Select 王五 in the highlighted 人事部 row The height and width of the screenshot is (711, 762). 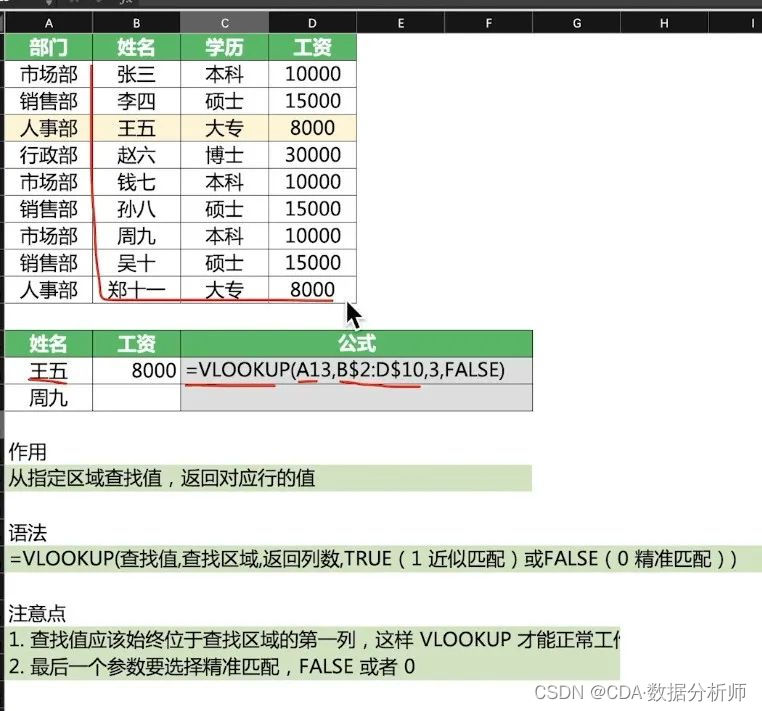pyautogui.click(x=137, y=128)
